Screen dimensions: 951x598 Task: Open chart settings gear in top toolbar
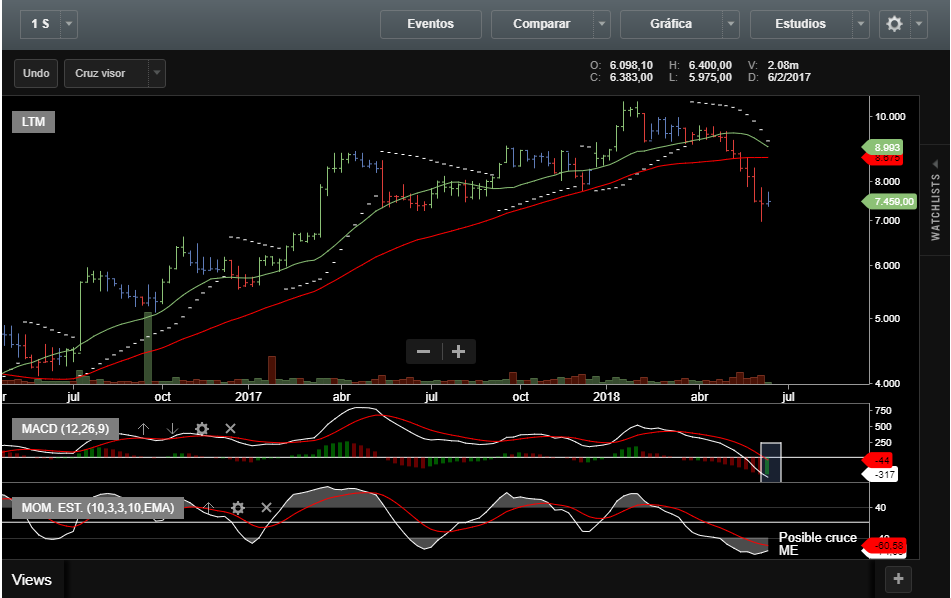895,24
